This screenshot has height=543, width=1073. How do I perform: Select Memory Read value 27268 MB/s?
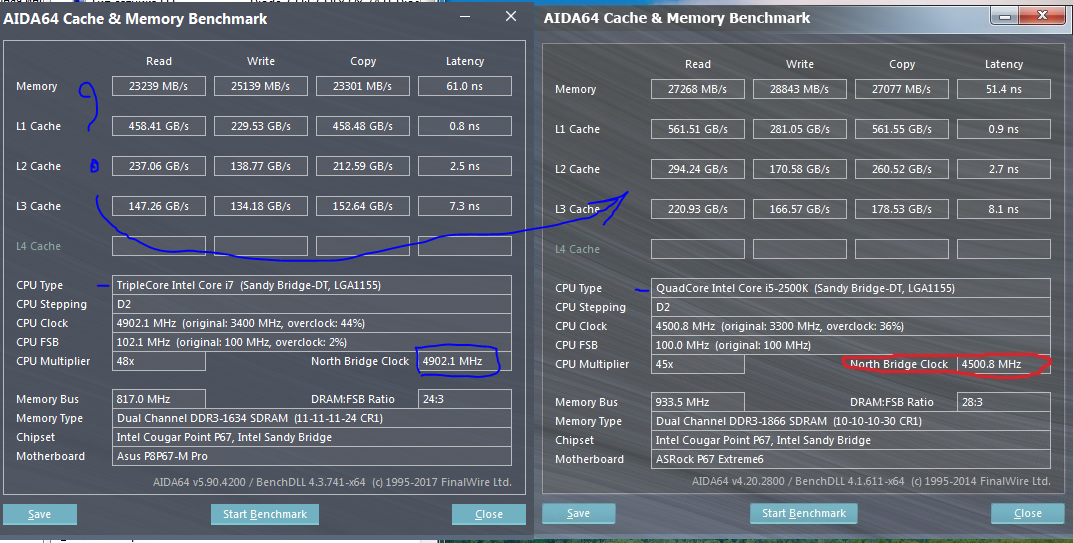coord(697,89)
